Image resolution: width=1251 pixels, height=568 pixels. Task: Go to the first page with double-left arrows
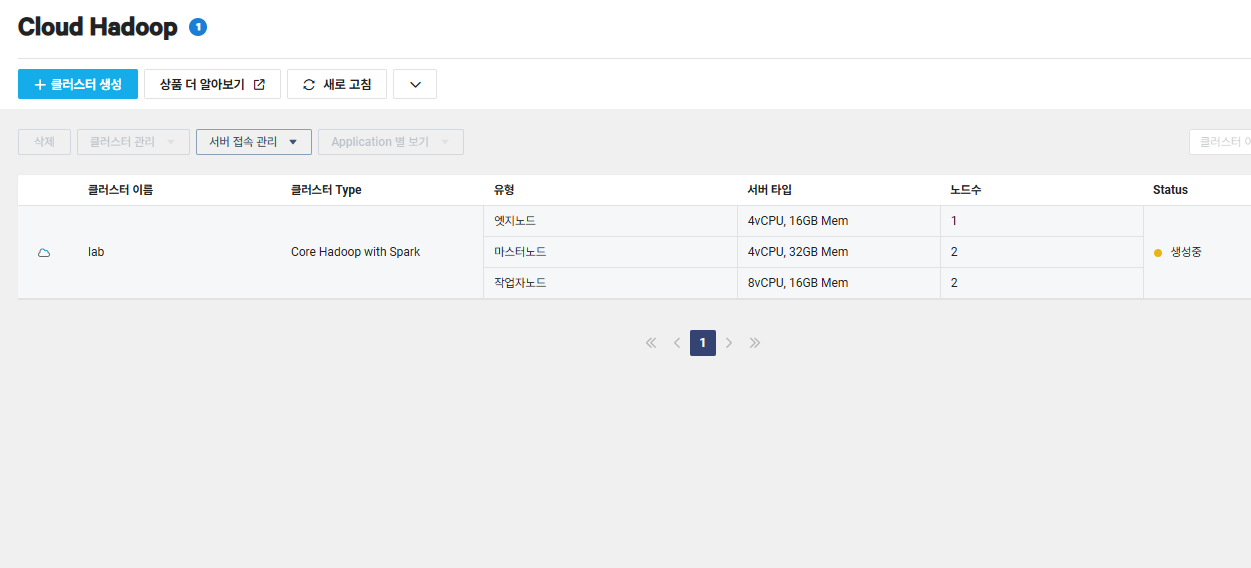pos(651,343)
